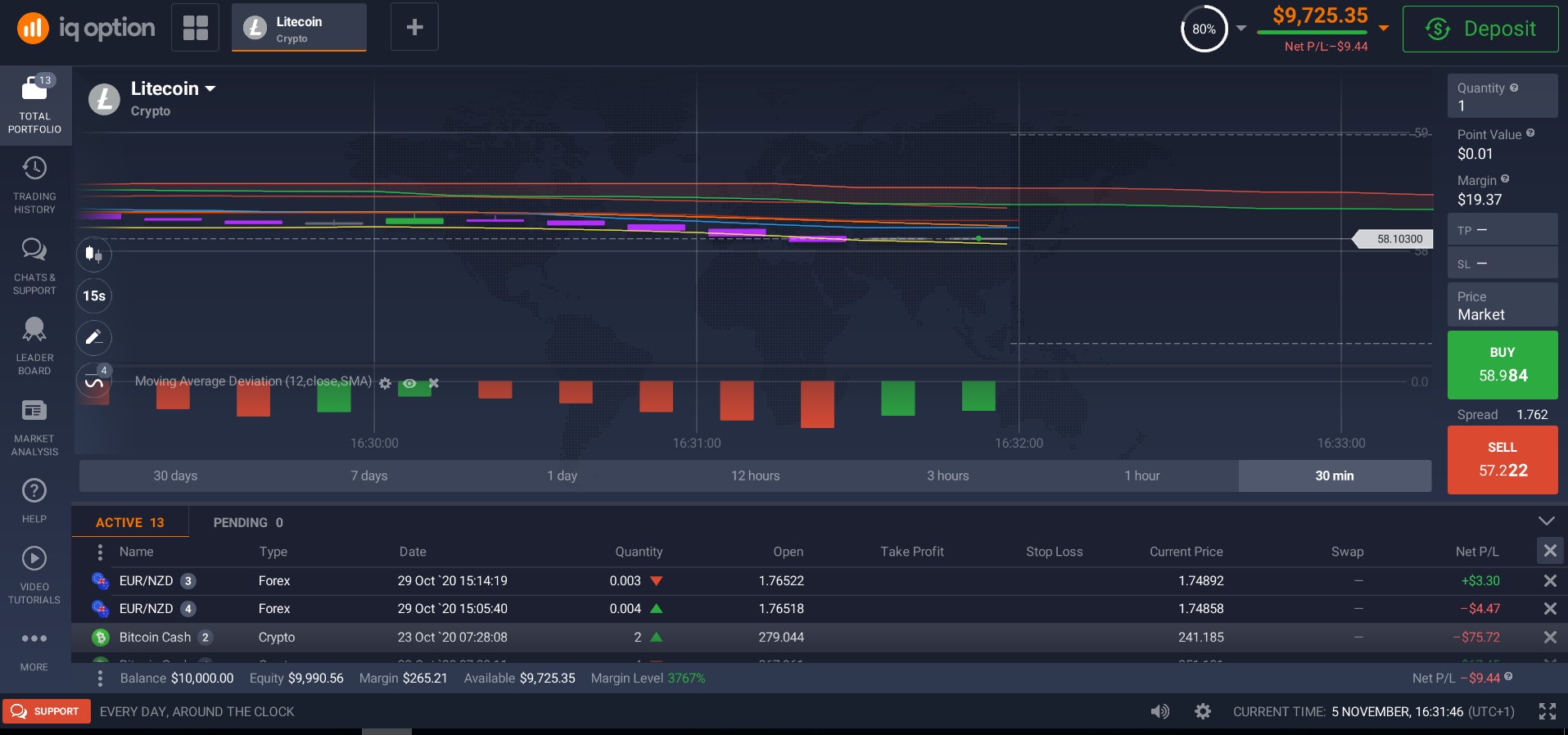1568x735 pixels.
Task: Edit the Quantity field
Action: (x=1502, y=97)
